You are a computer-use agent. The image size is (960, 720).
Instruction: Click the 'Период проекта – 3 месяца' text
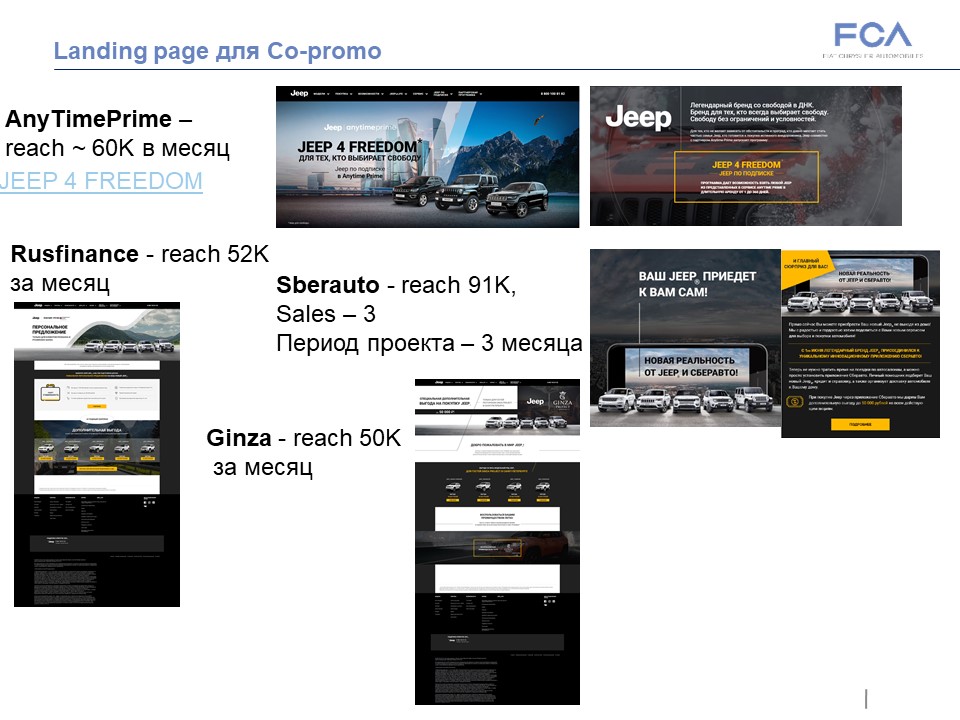point(429,343)
